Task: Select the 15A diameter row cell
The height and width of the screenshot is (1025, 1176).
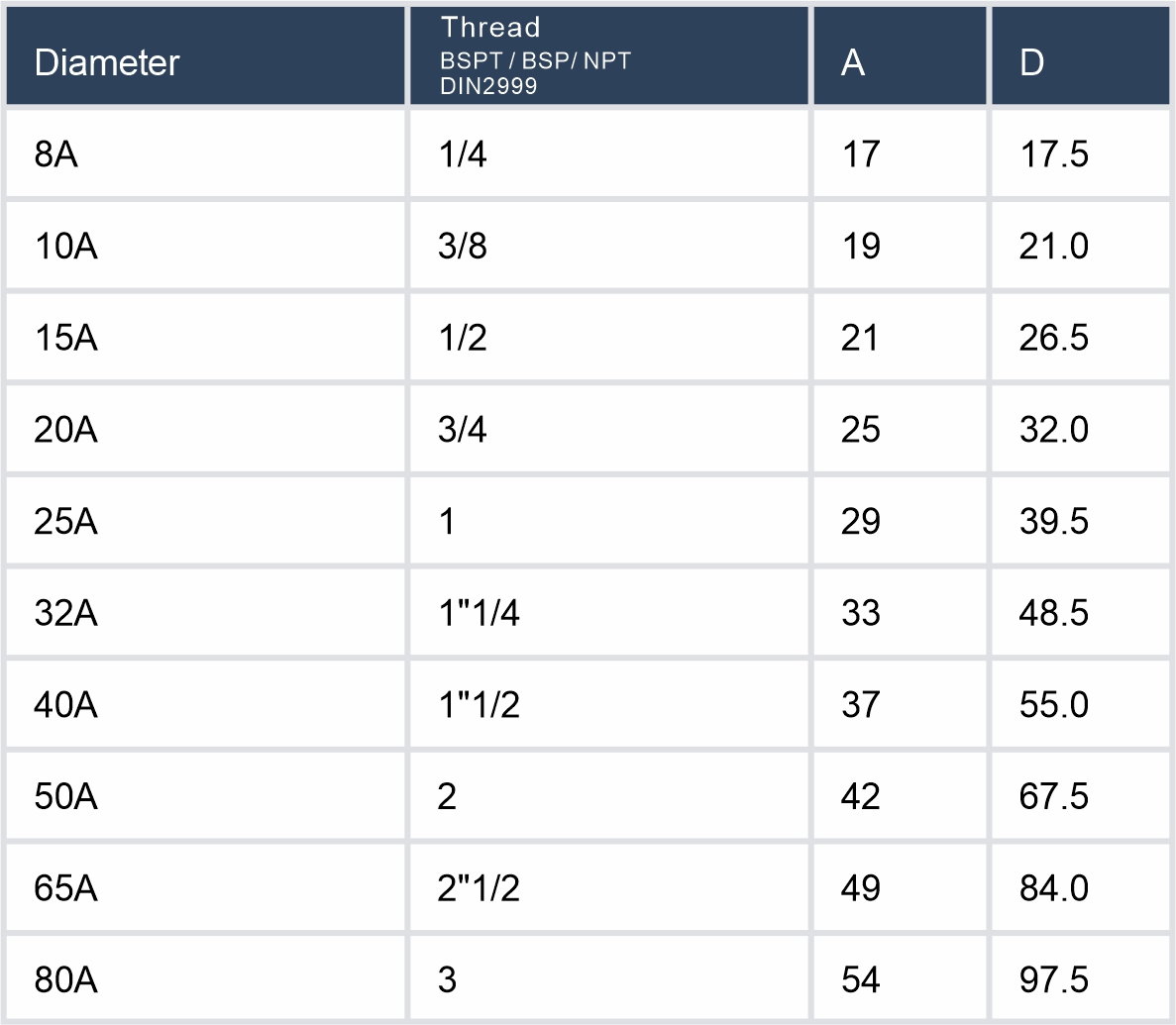Action: click(65, 338)
